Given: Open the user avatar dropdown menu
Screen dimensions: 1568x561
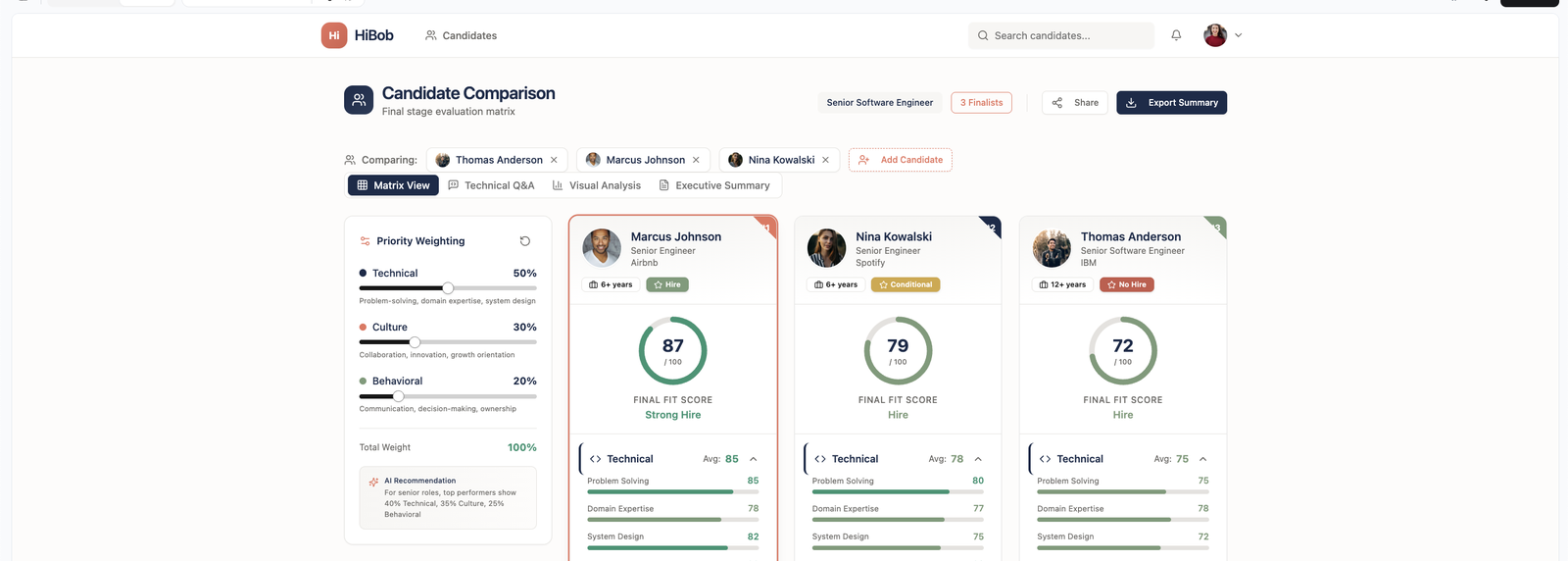Looking at the screenshot, I should point(1223,35).
